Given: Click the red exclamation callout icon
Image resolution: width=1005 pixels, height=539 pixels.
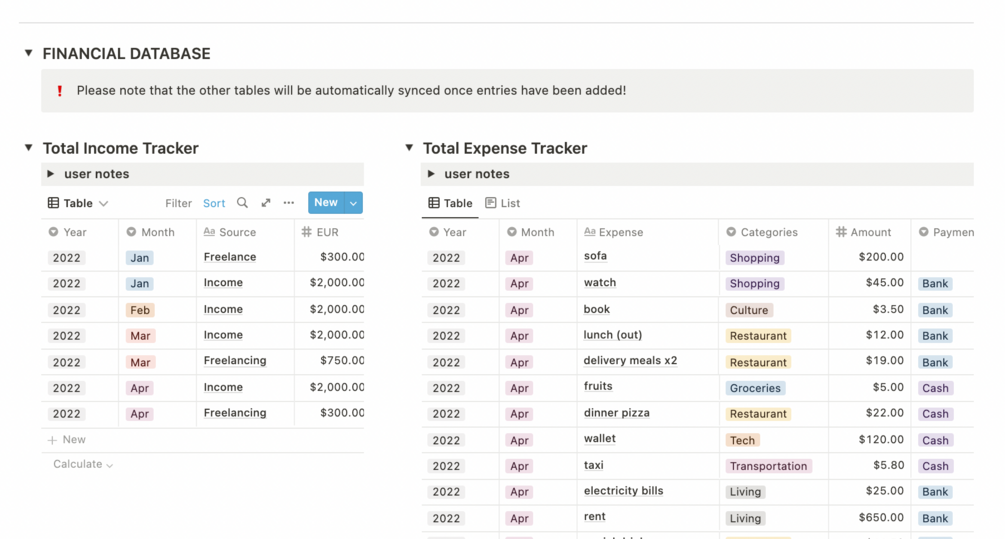Looking at the screenshot, I should pyautogui.click(x=60, y=91).
